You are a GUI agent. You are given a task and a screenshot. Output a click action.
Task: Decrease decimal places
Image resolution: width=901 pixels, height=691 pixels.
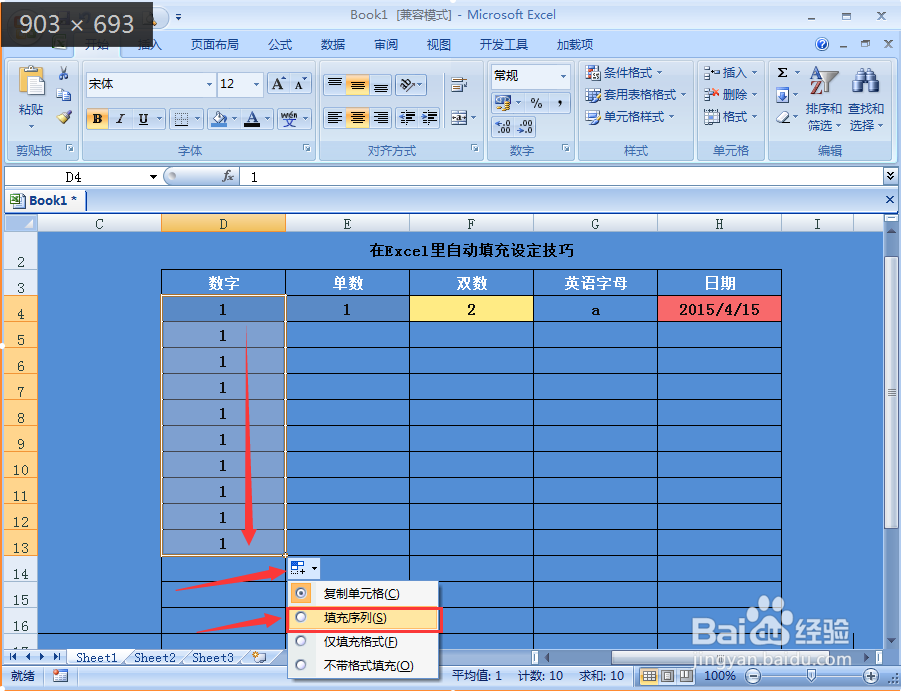(x=525, y=126)
